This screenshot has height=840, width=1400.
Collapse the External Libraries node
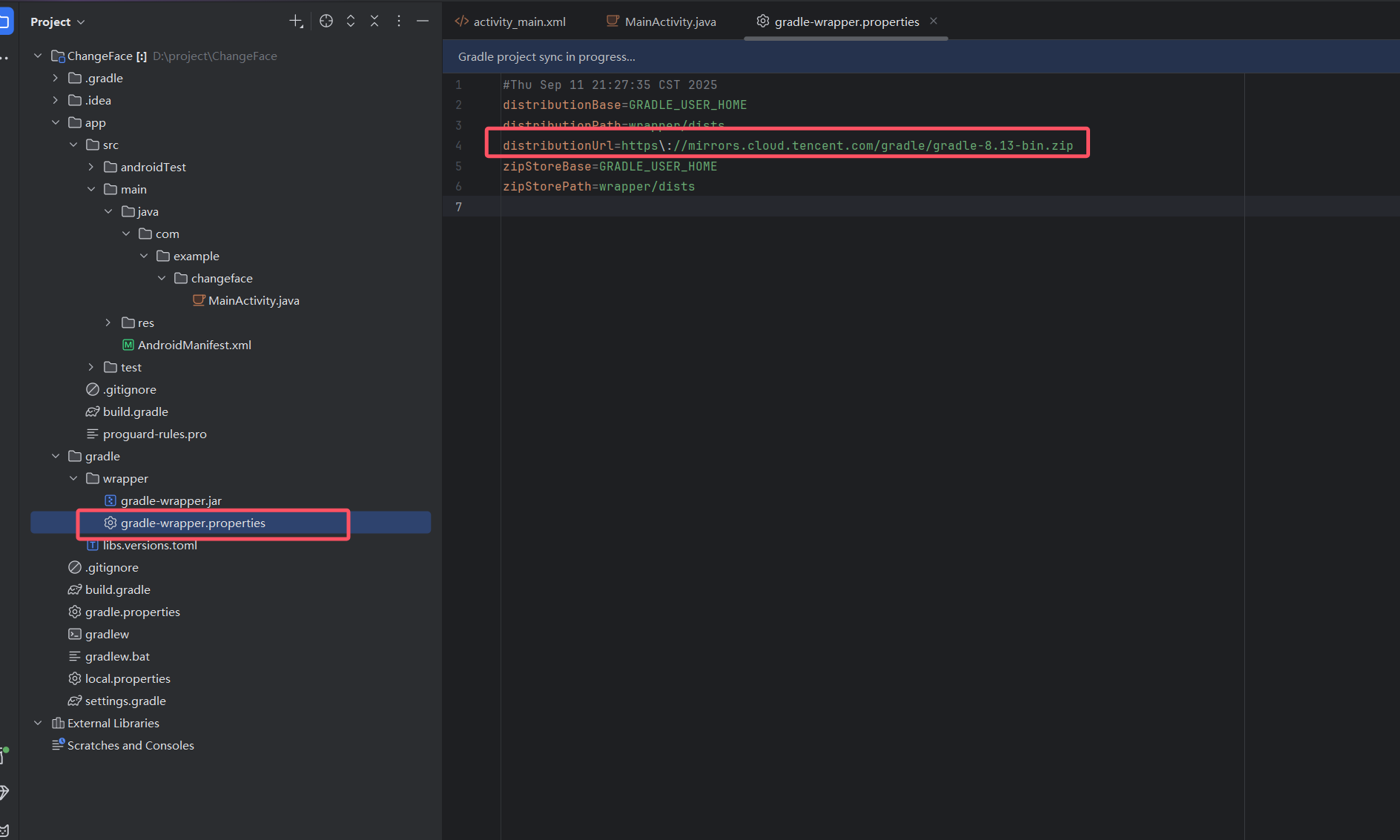click(38, 723)
